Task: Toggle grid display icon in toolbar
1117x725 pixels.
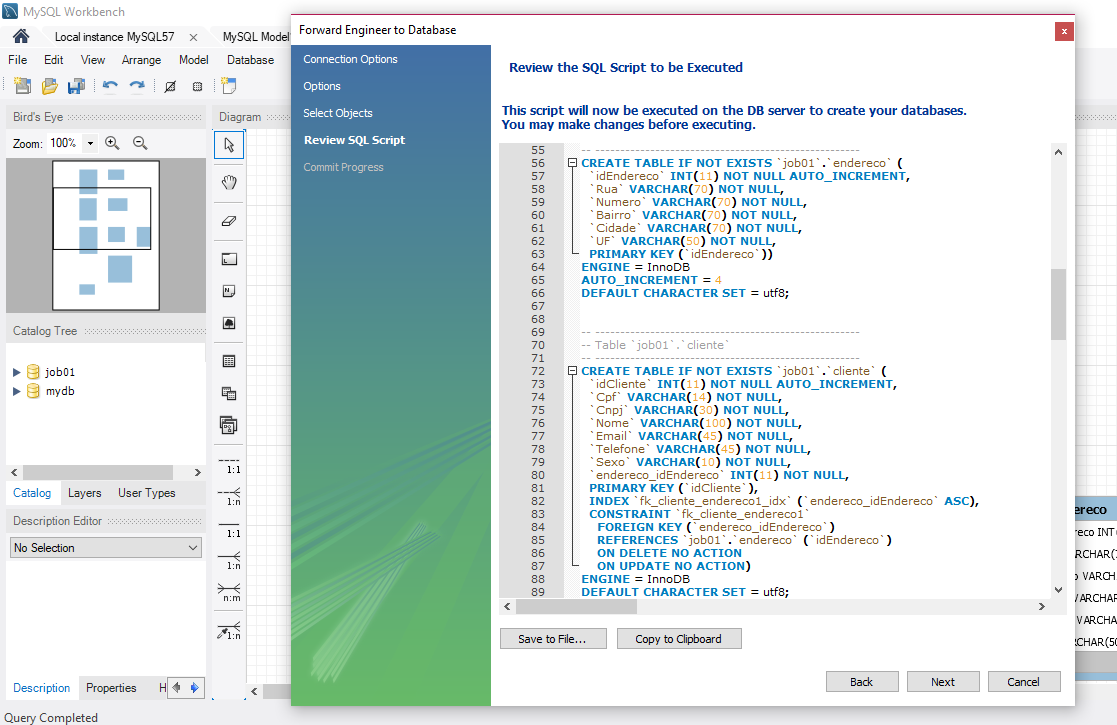Action: [x=170, y=86]
